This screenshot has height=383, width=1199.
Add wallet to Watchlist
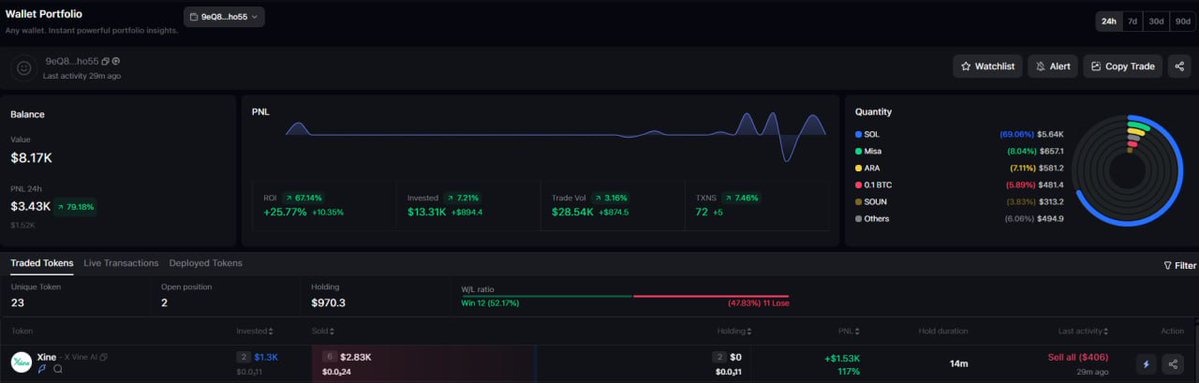[x=987, y=67]
